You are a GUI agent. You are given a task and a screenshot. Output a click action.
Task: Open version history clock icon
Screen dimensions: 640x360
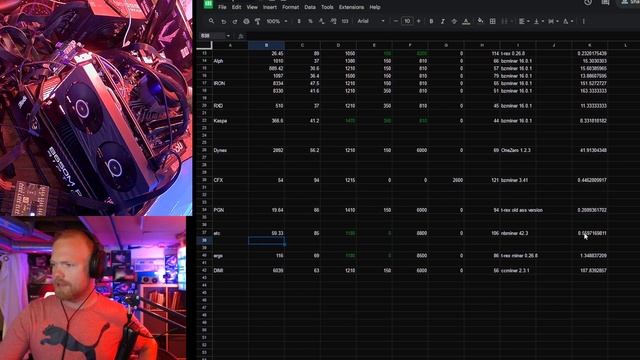click(x=588, y=2)
